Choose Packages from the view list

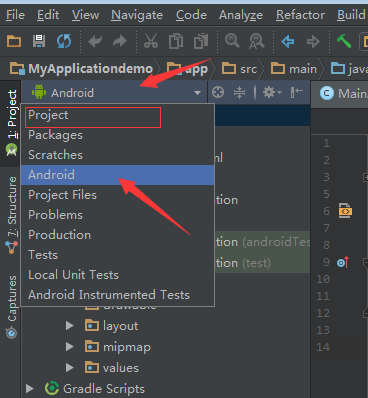coord(117,135)
